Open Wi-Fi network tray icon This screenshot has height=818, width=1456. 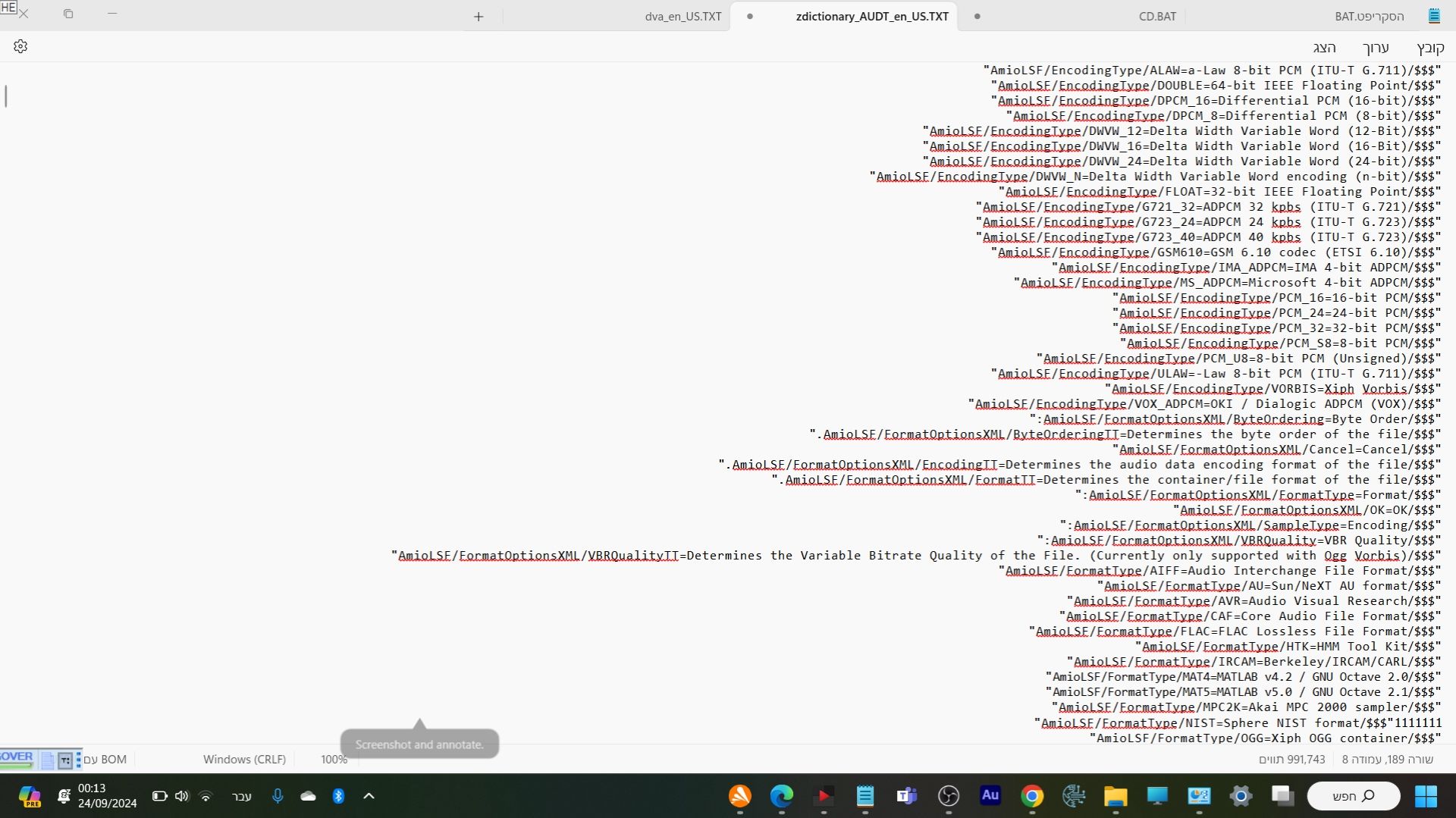pyautogui.click(x=206, y=796)
